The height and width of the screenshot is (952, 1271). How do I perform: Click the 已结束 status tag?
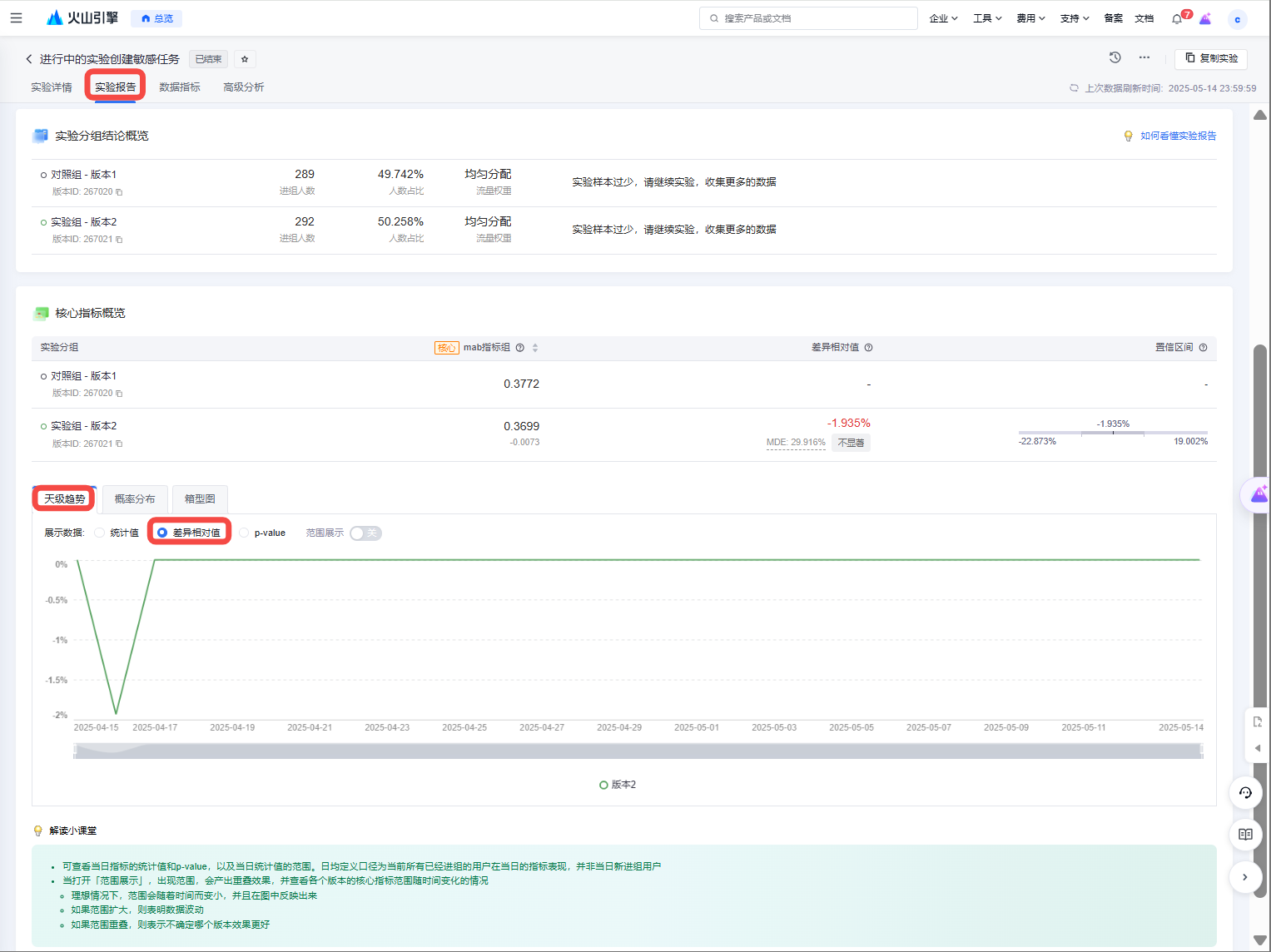click(x=208, y=59)
